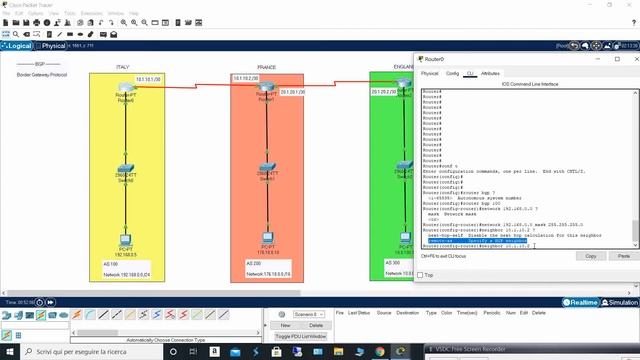Pick the red Serial DCE cable icon
The height and width of the screenshot is (360, 640).
pos(171,315)
